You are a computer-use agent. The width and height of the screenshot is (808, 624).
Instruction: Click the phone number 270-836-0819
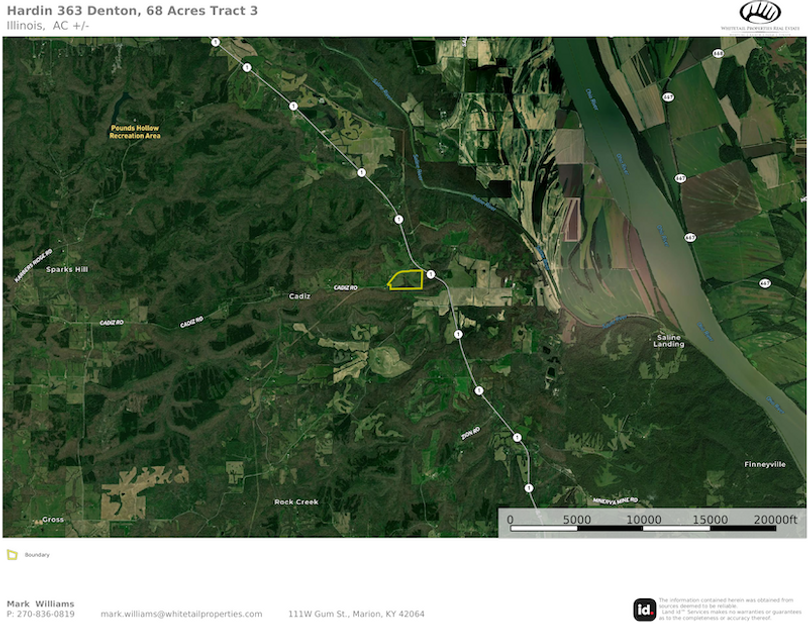(x=46, y=614)
